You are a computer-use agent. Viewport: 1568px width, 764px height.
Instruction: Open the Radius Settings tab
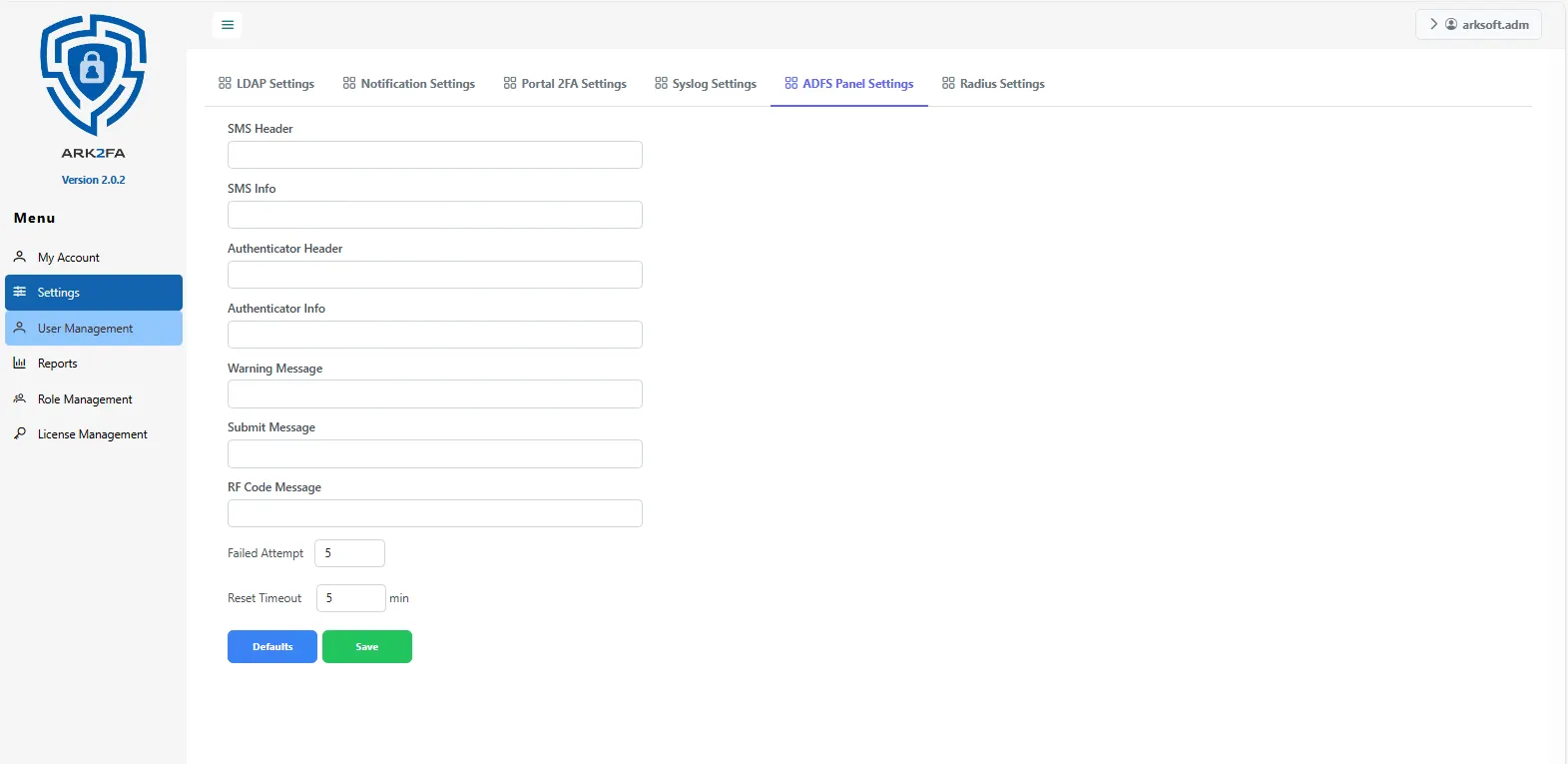993,84
